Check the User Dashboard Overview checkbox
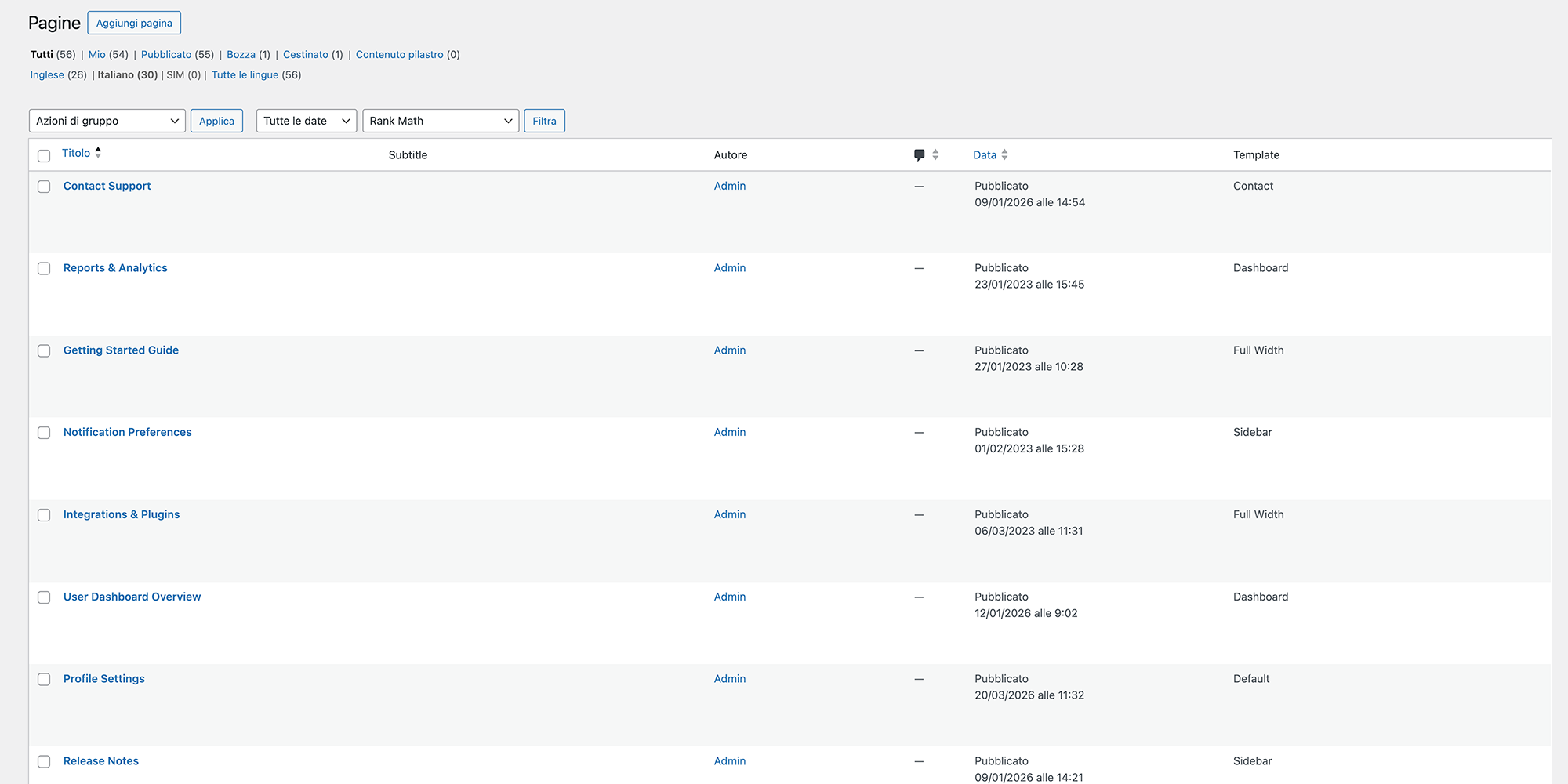 44,597
